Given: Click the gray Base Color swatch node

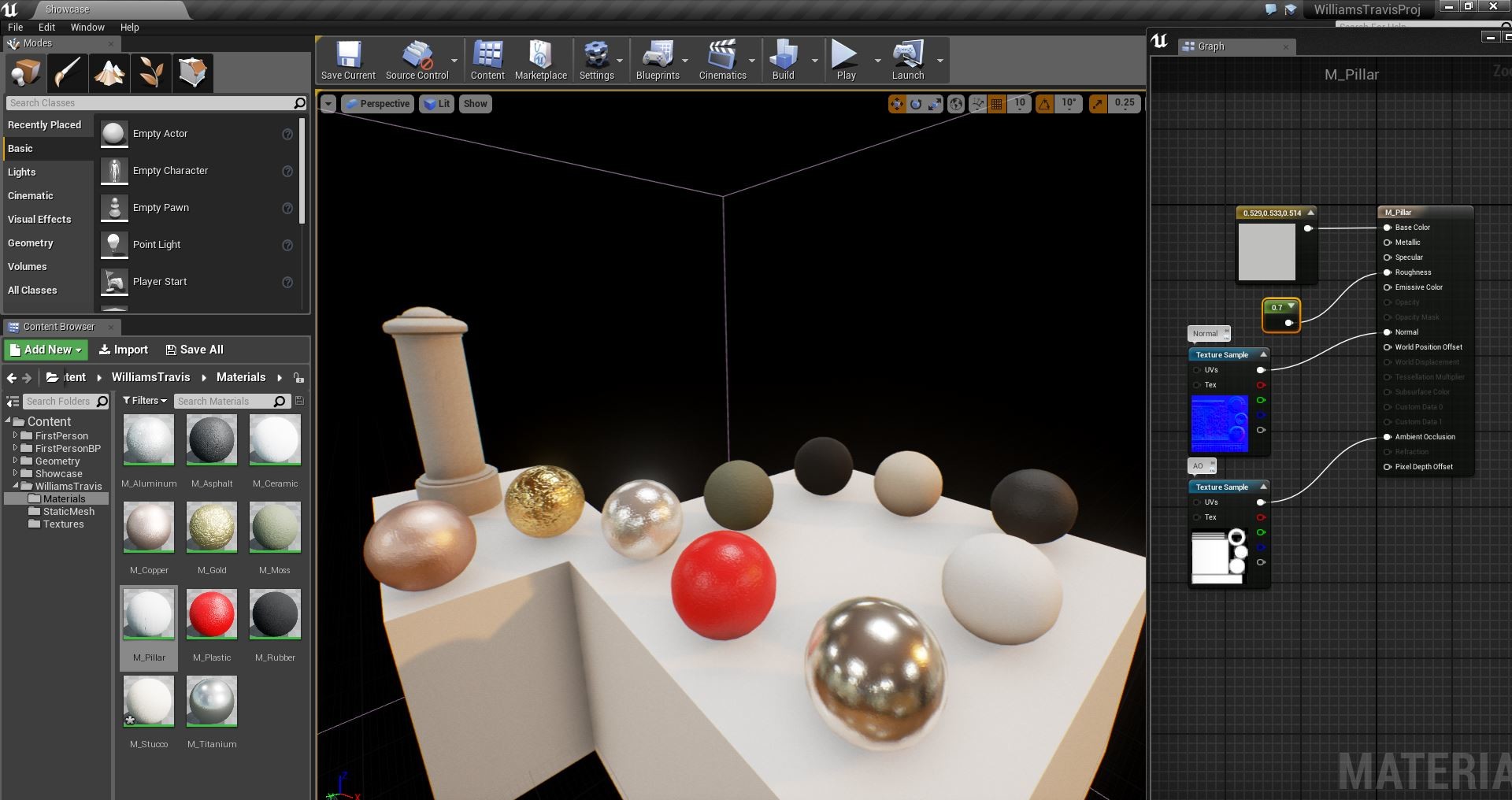Looking at the screenshot, I should point(1266,252).
